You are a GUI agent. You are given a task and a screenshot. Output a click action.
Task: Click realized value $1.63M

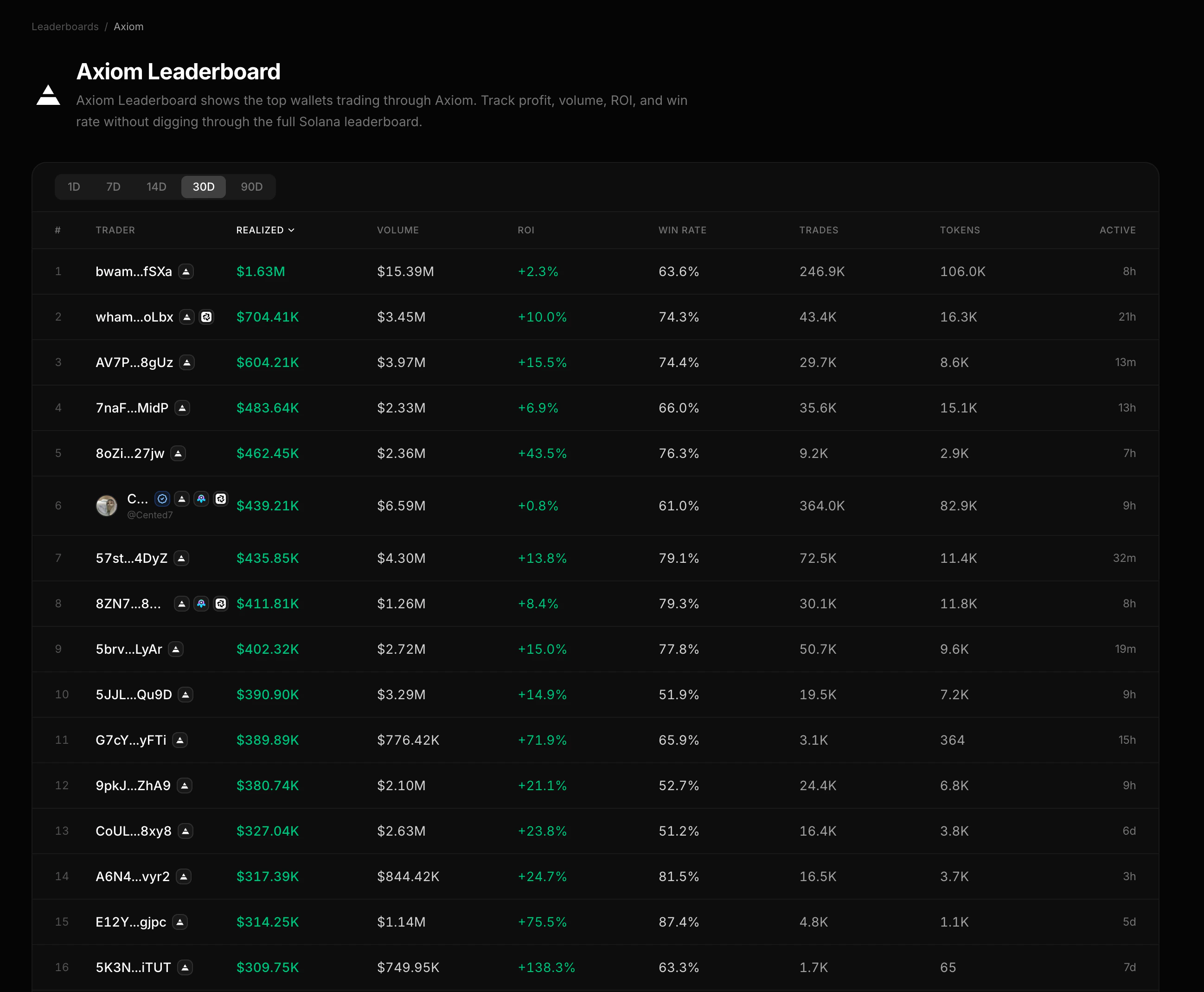click(x=261, y=271)
